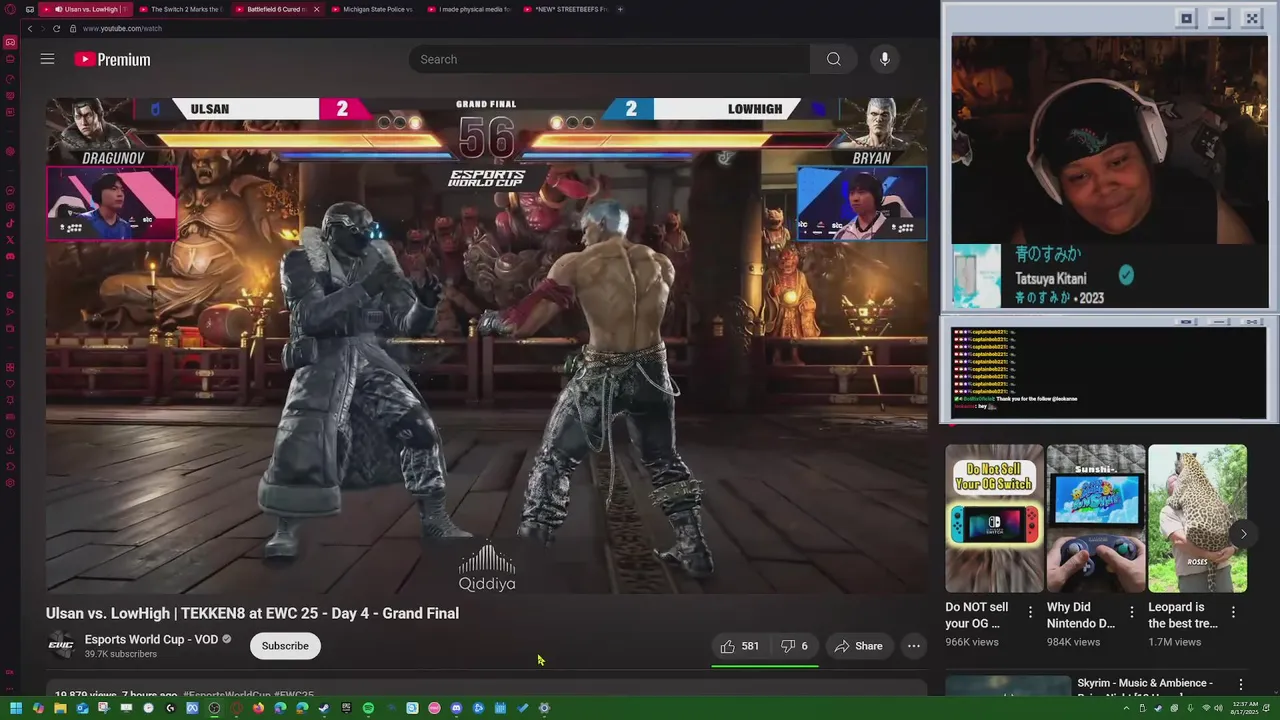This screenshot has height=720, width=1280.
Task: Click the dash button on webcam overlay window
Action: pyautogui.click(x=1219, y=18)
